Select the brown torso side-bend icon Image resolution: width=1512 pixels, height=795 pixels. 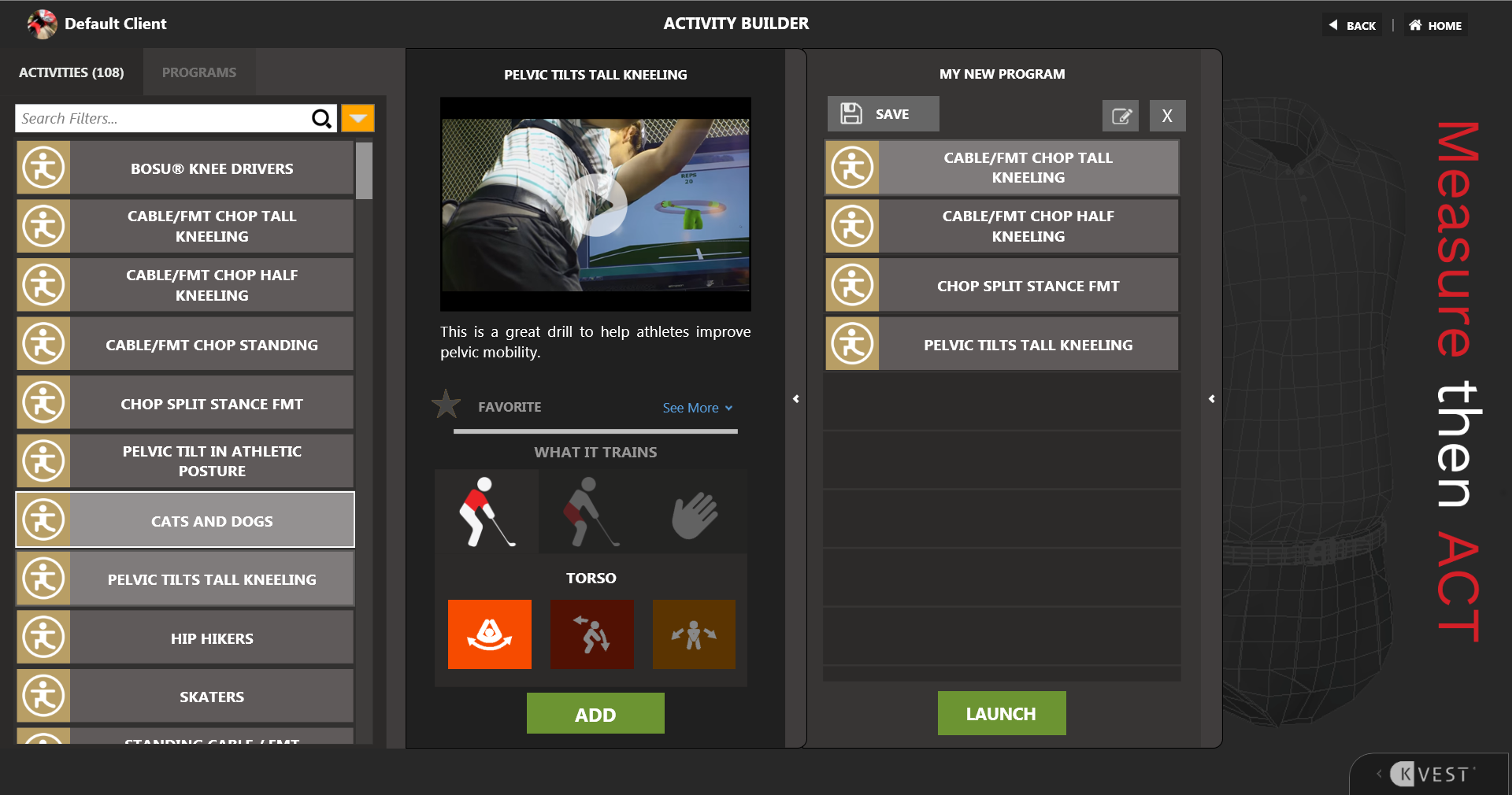tap(693, 634)
